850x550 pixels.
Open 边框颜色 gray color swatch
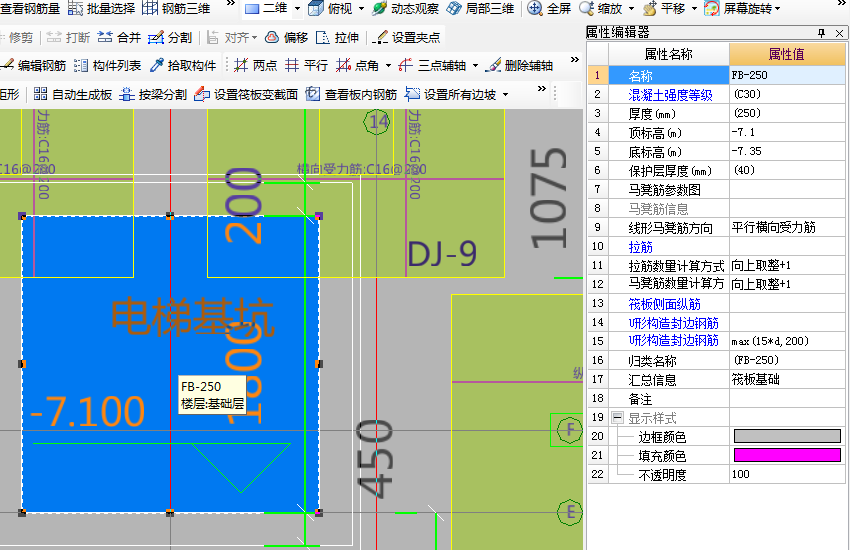click(x=787, y=436)
